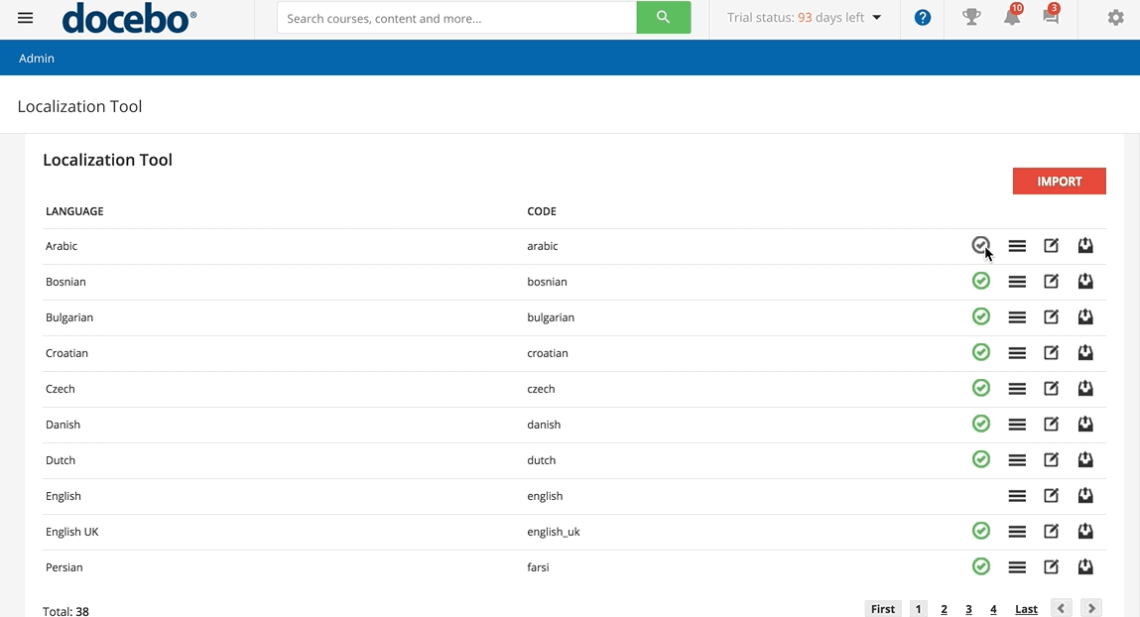Viewport: 1140px width, 617px height.
Task: Open the settings gear icon
Action: (1114, 17)
